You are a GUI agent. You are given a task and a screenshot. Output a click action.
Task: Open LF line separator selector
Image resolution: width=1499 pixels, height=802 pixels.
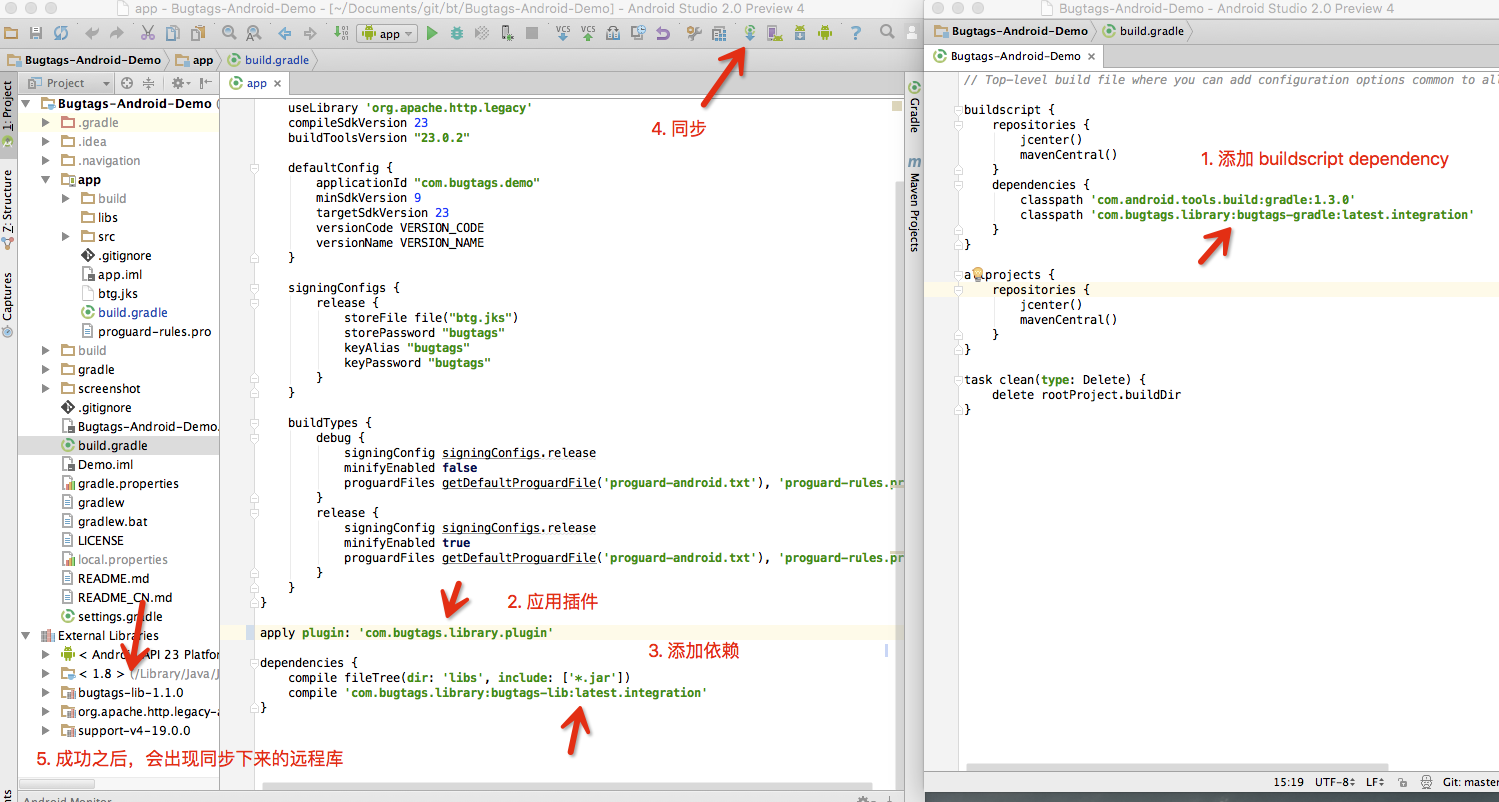click(x=1377, y=782)
